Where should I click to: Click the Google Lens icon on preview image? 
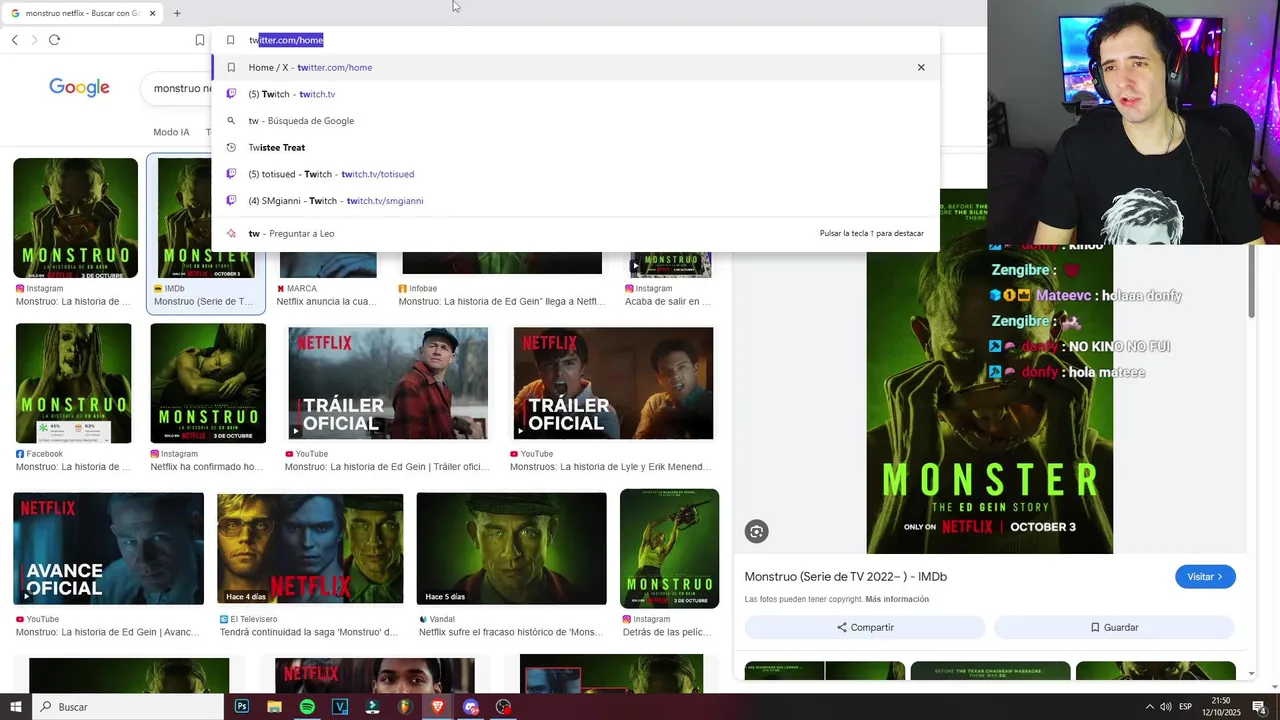757,532
